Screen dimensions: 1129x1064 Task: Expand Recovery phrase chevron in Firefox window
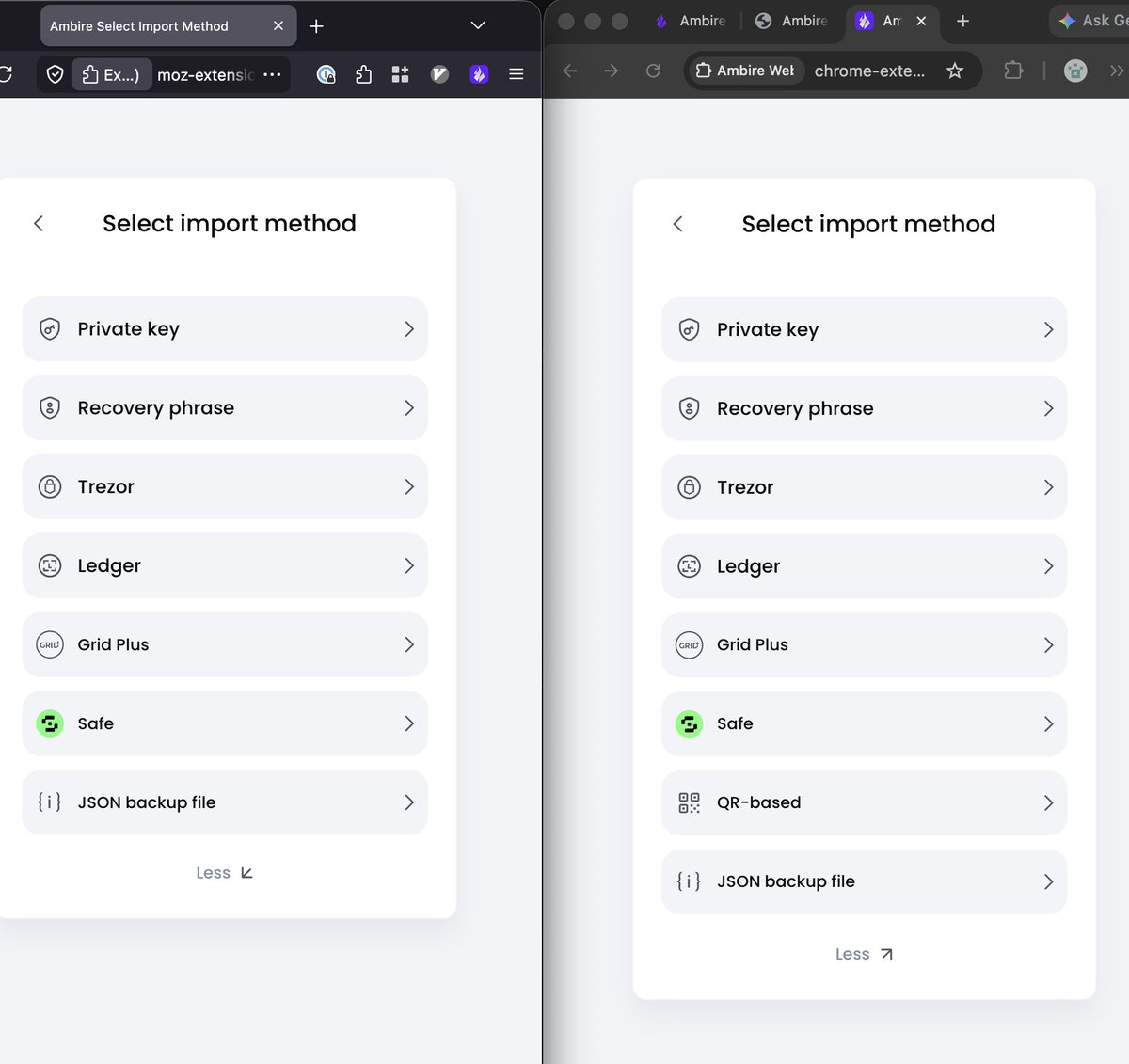pos(409,407)
